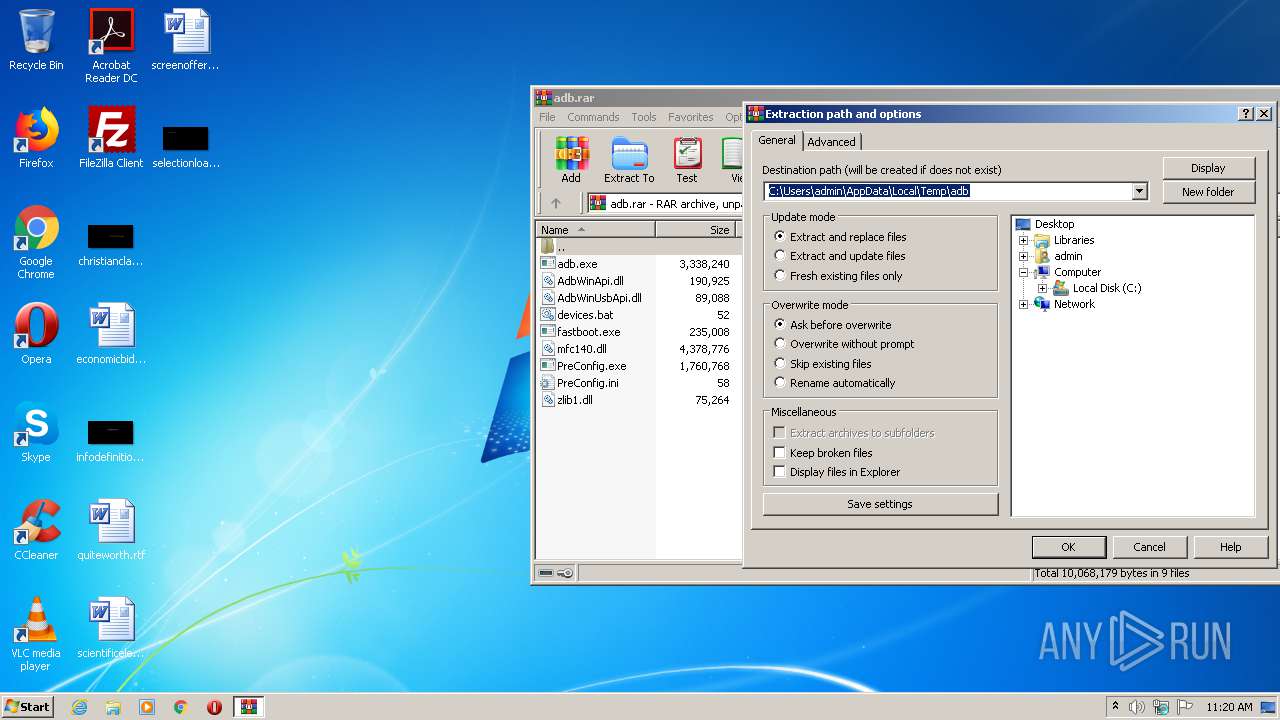The image size is (1280, 720).
Task: Expand the Local Disk (C:) node
Action: pyautogui.click(x=1042, y=288)
